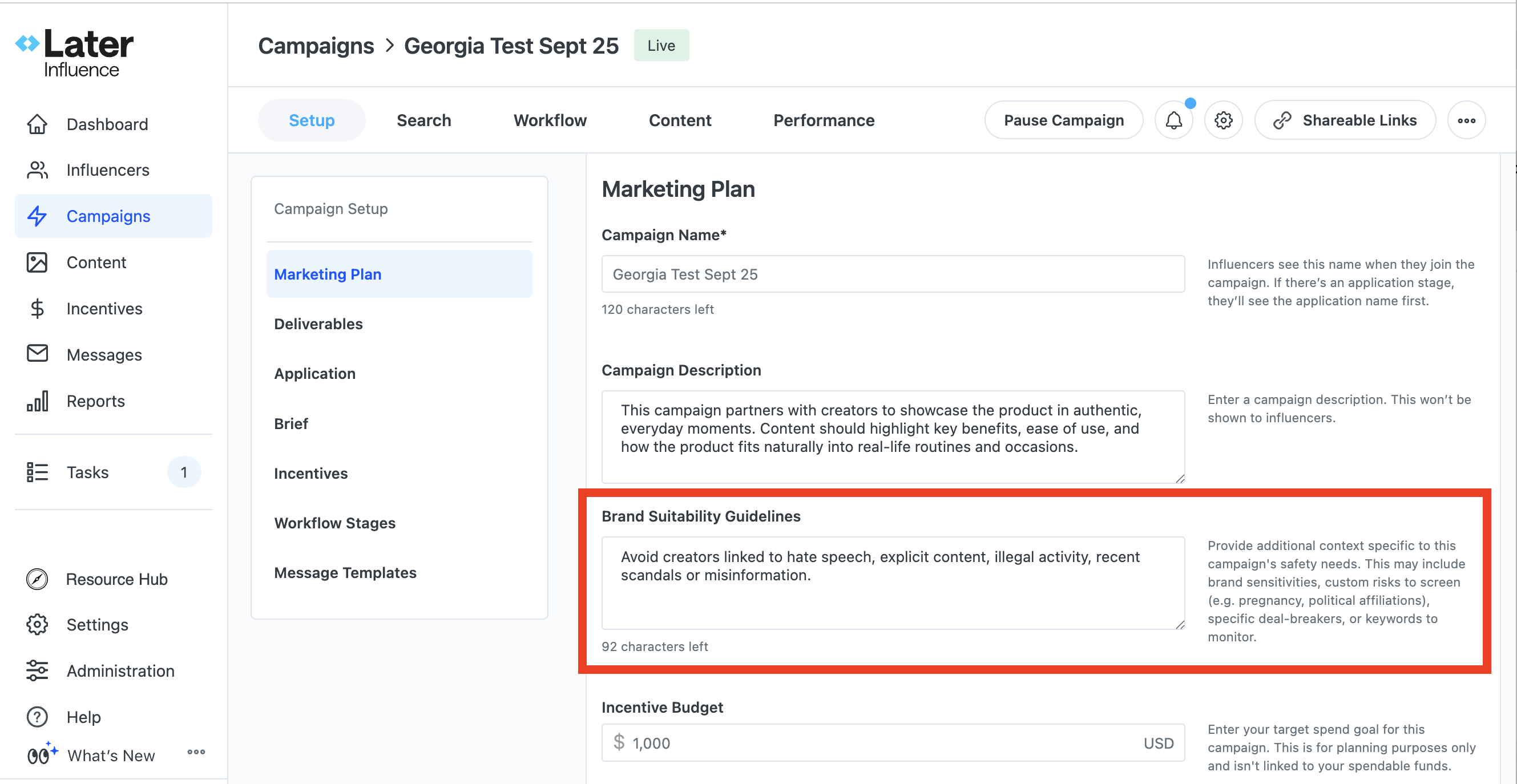1517x784 pixels.
Task: Open Influencers from the sidebar
Action: [107, 170]
